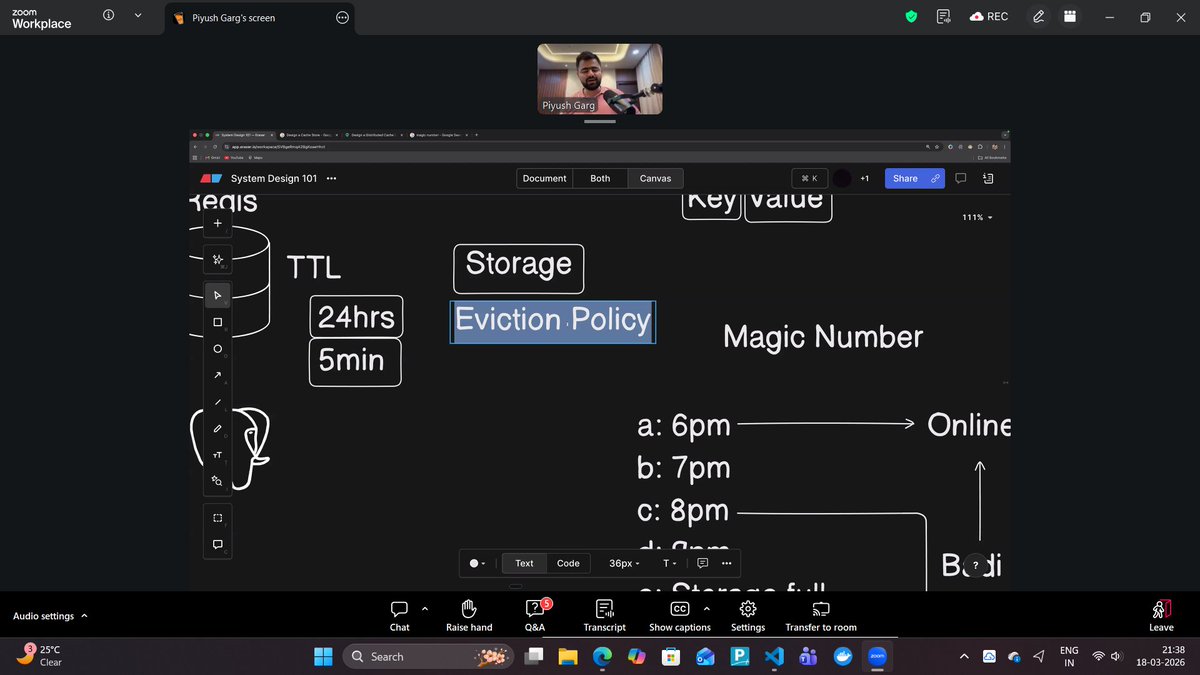Click the Eraser logo icon
This screenshot has height=675, width=1200.
click(x=210, y=179)
